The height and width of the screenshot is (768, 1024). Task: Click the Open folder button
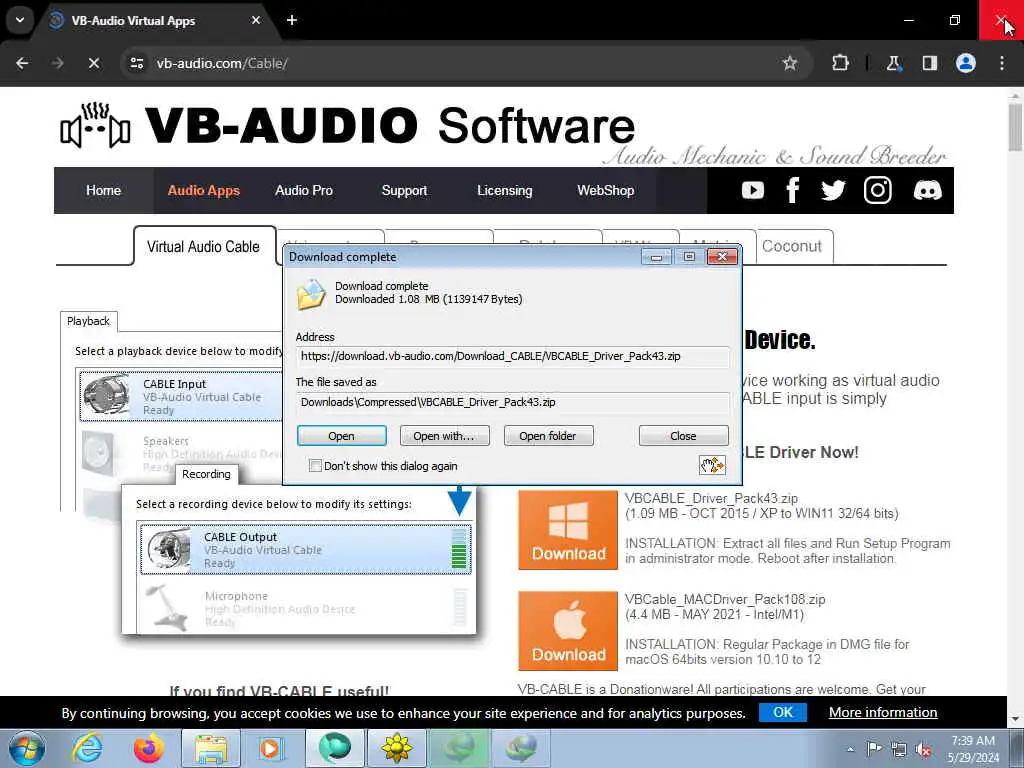(x=548, y=436)
